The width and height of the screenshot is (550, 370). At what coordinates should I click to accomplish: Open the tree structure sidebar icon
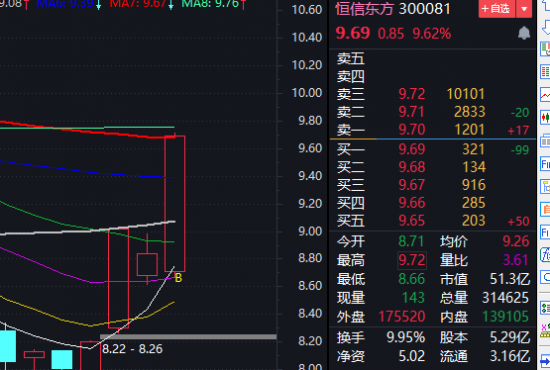click(x=545, y=186)
